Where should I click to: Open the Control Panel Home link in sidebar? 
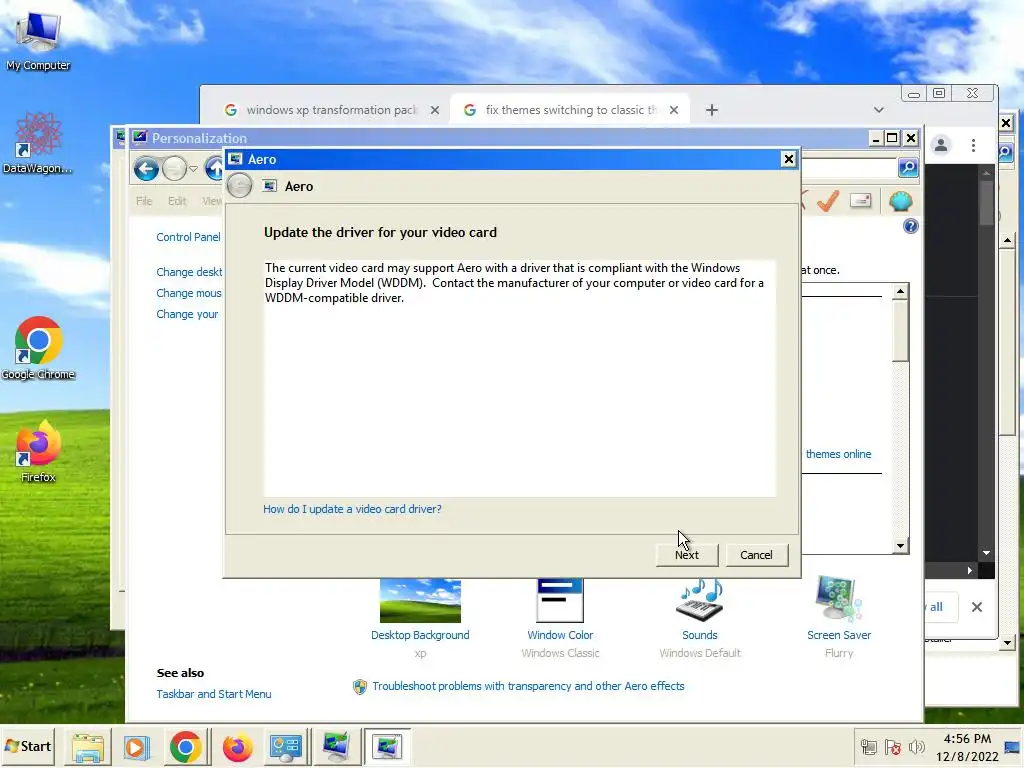[x=189, y=237]
